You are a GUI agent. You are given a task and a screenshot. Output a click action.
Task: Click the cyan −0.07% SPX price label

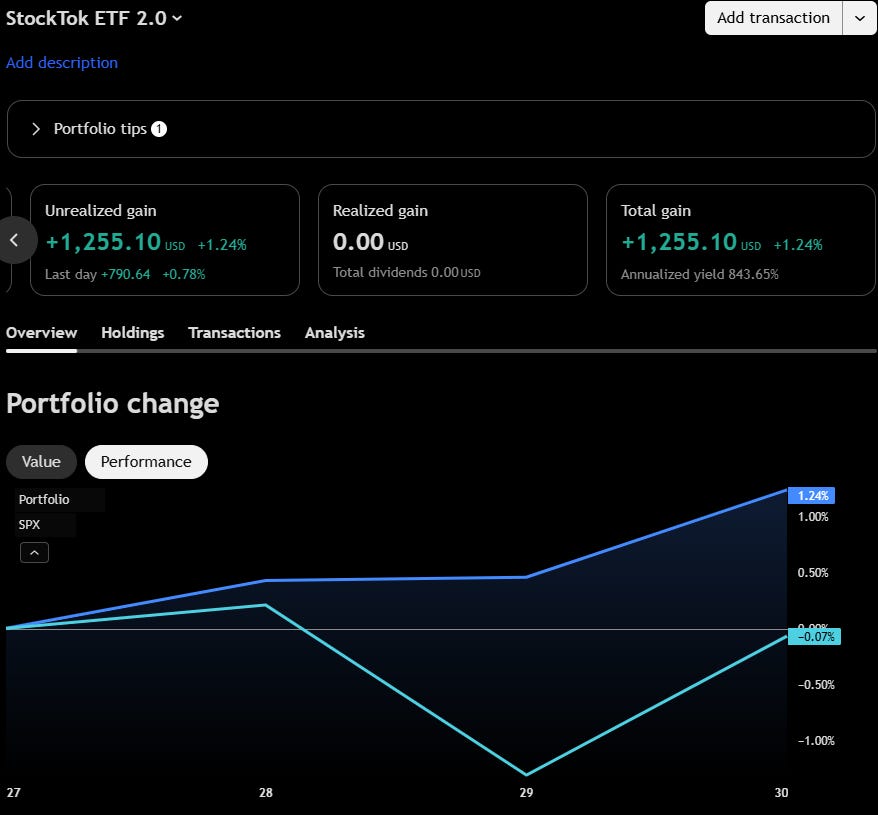(x=815, y=636)
